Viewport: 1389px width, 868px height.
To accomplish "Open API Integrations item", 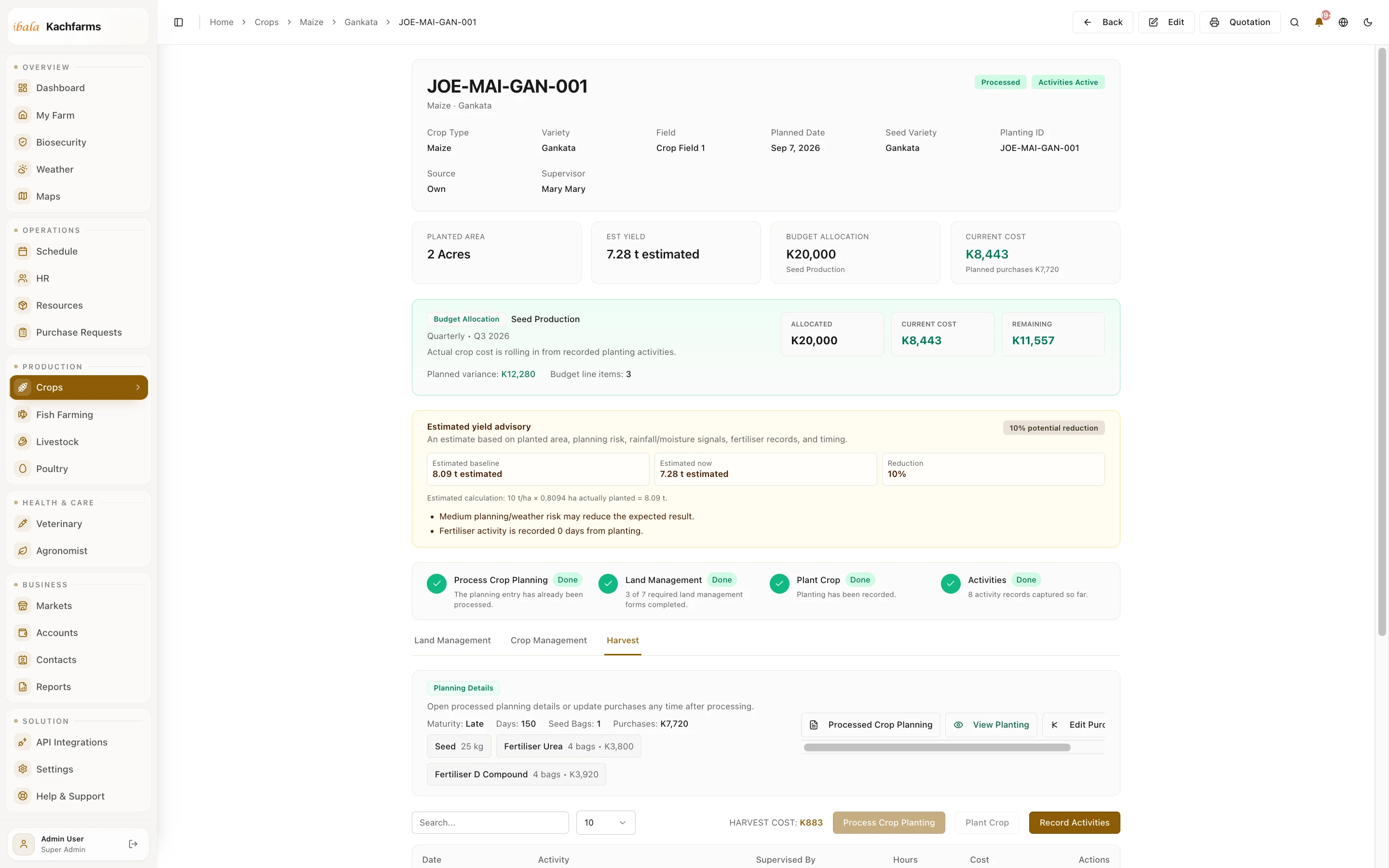I will [79, 742].
